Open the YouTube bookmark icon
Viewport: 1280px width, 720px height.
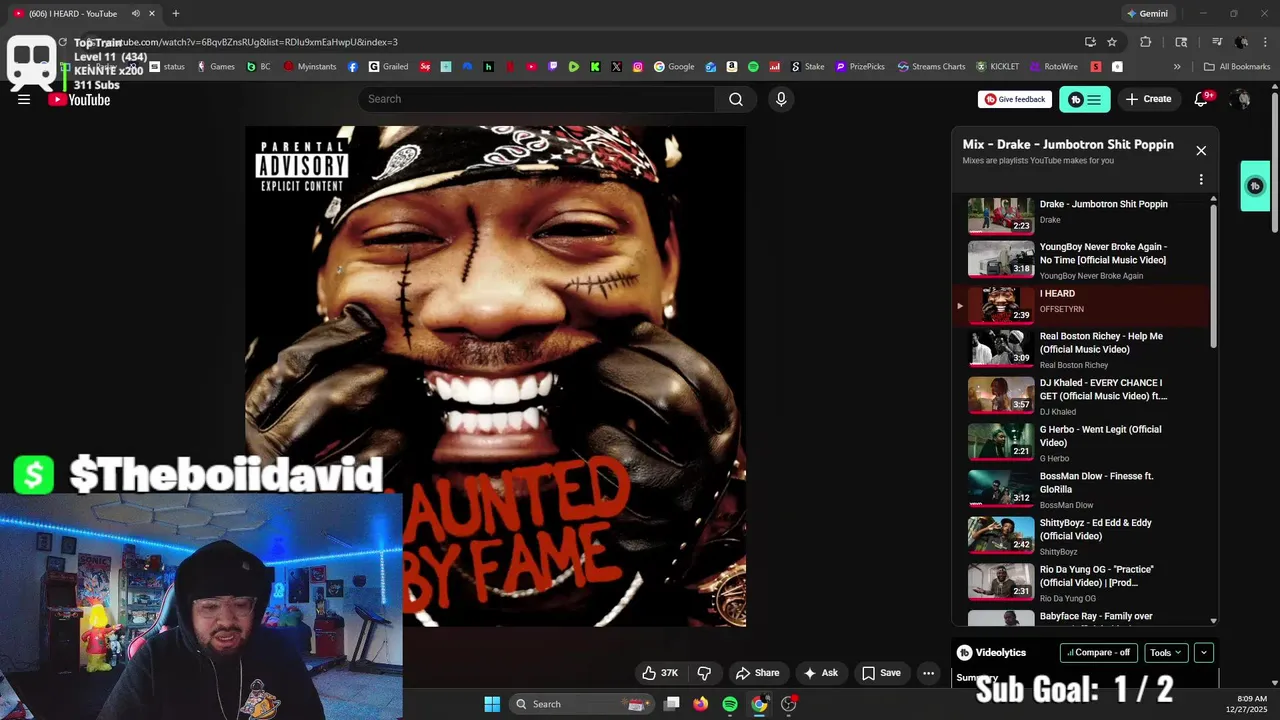pos(531,67)
